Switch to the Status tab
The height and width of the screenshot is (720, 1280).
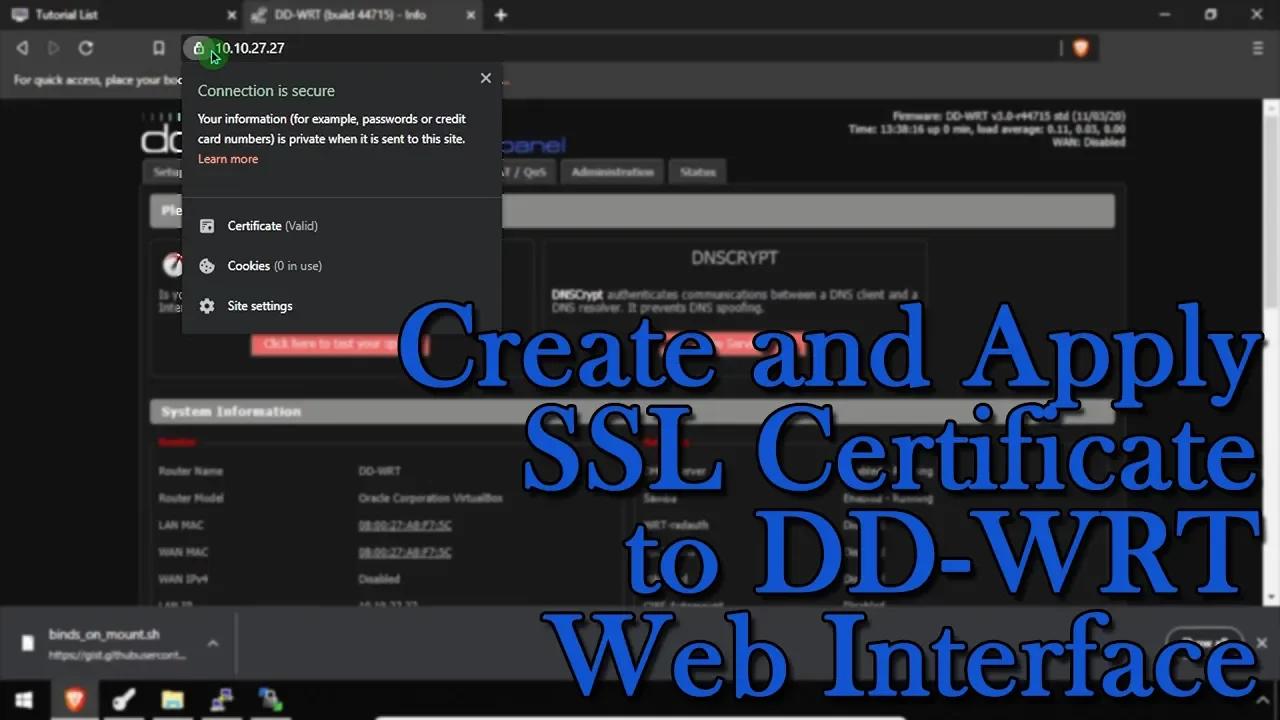pos(696,171)
